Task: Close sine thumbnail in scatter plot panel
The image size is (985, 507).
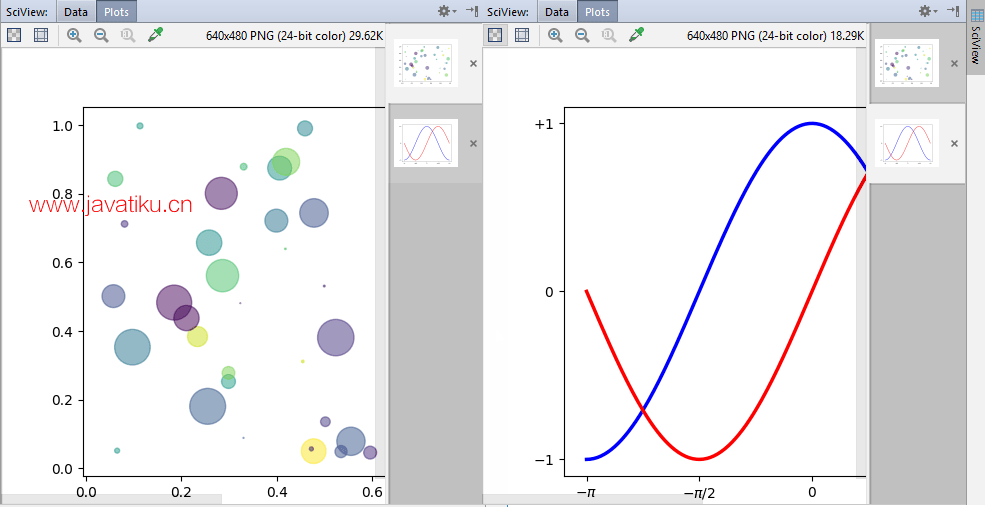Action: (474, 144)
